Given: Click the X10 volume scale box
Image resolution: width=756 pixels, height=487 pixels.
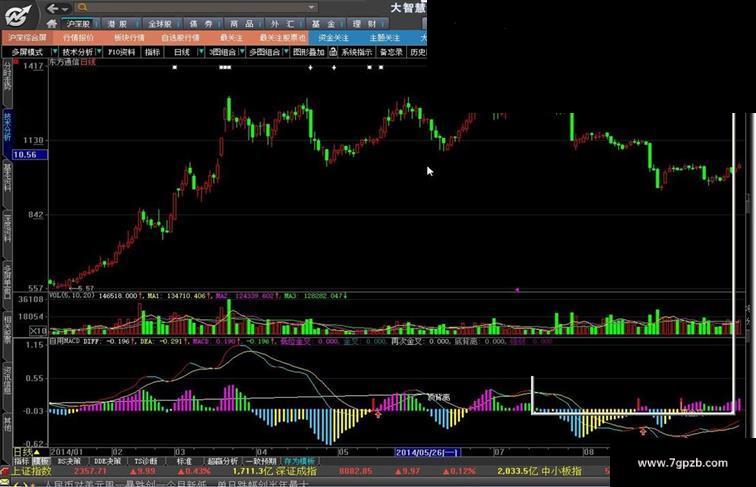Looking at the screenshot, I should pos(39,331).
